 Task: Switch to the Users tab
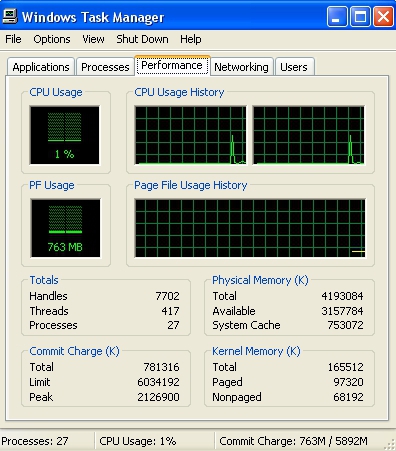(x=294, y=67)
